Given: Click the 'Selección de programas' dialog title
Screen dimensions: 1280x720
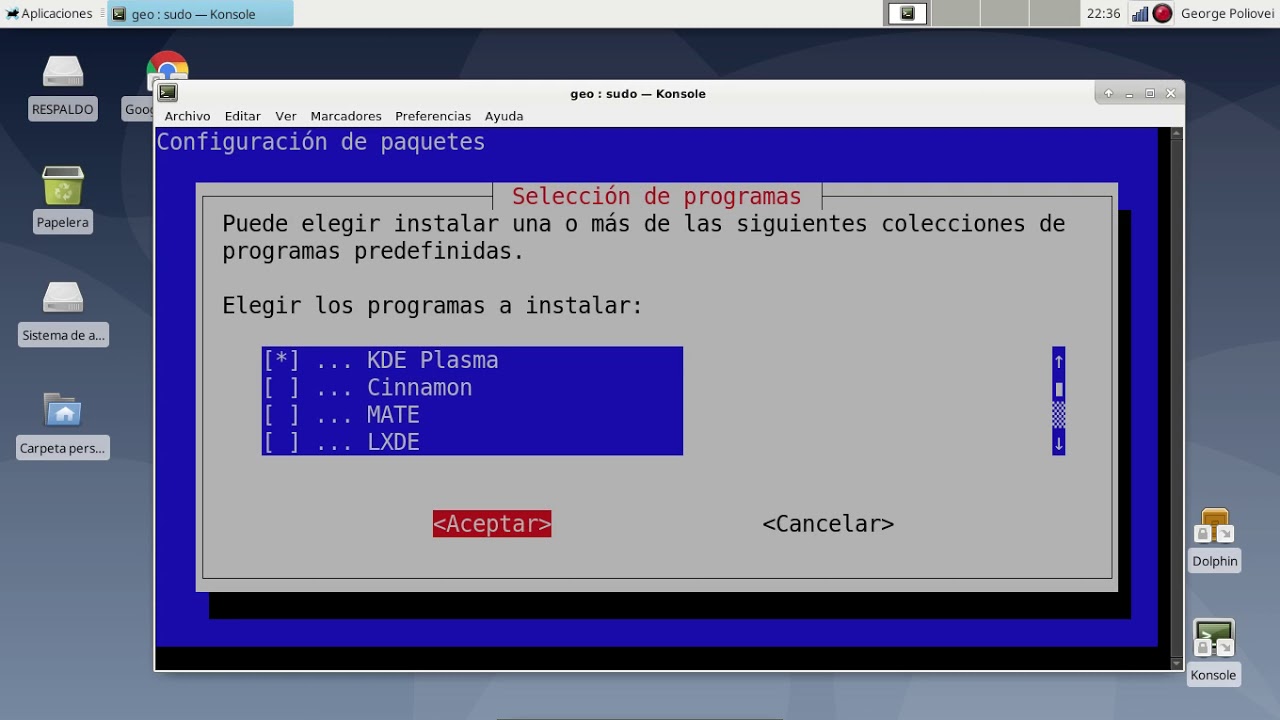Looking at the screenshot, I should pos(656,196).
